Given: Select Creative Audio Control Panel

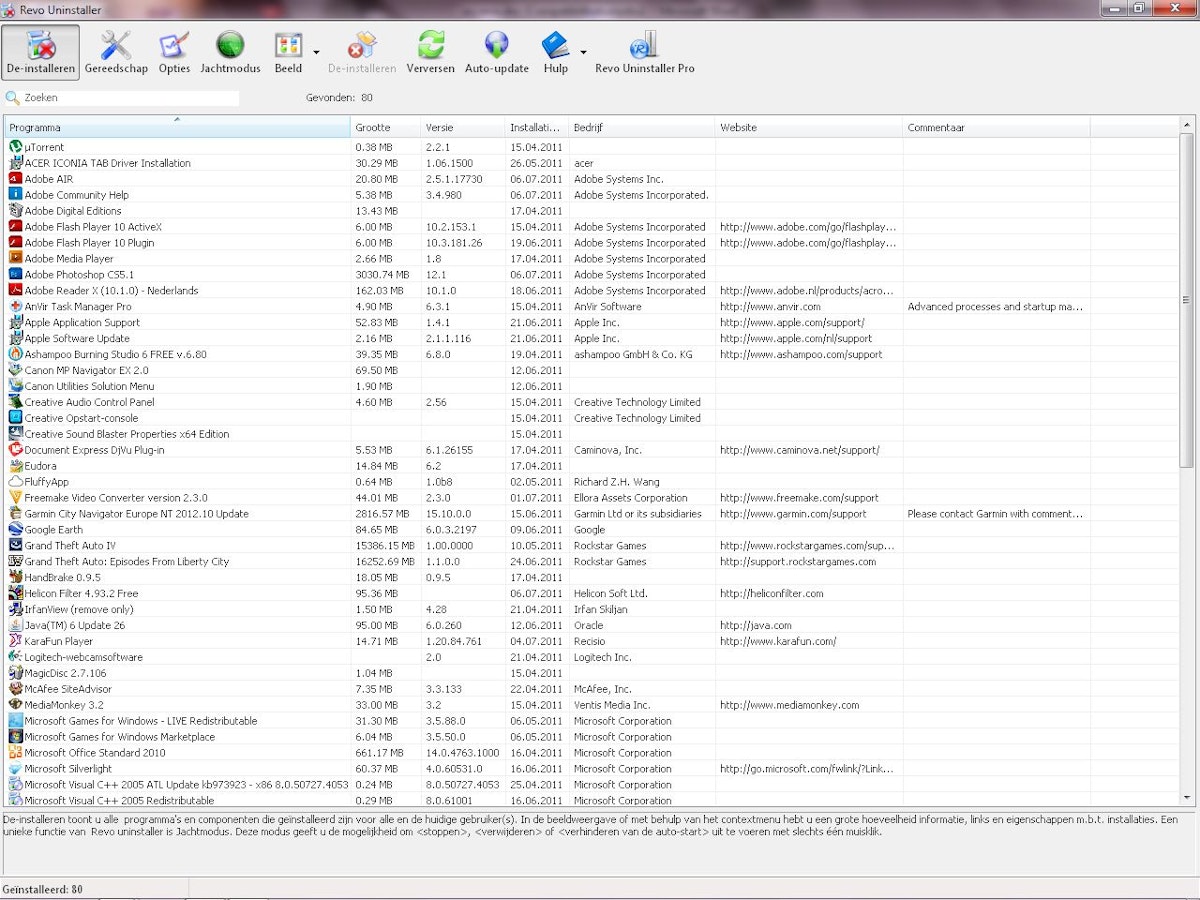Looking at the screenshot, I should click(x=593, y=402).
